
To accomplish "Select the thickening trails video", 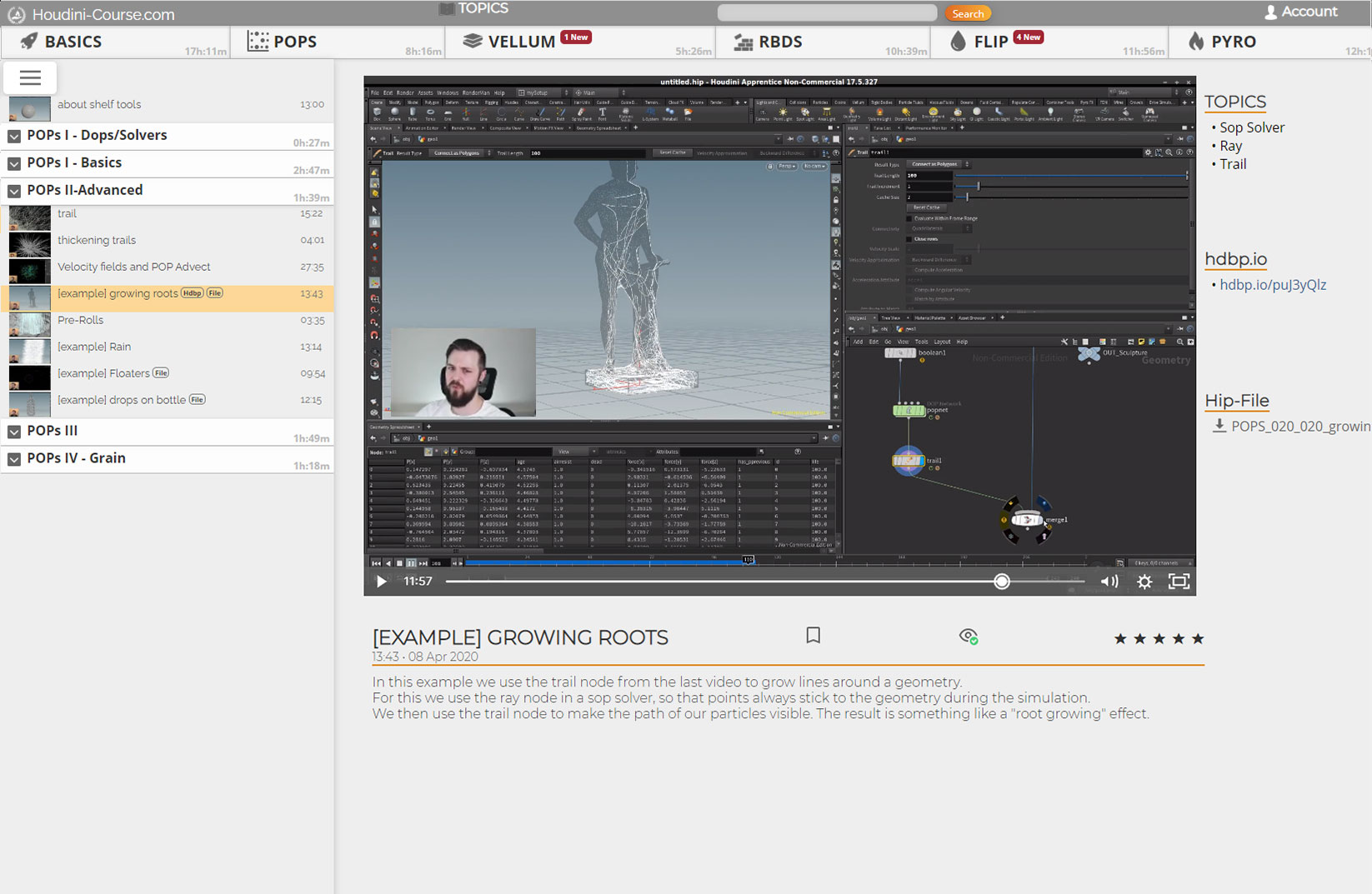I will [97, 240].
